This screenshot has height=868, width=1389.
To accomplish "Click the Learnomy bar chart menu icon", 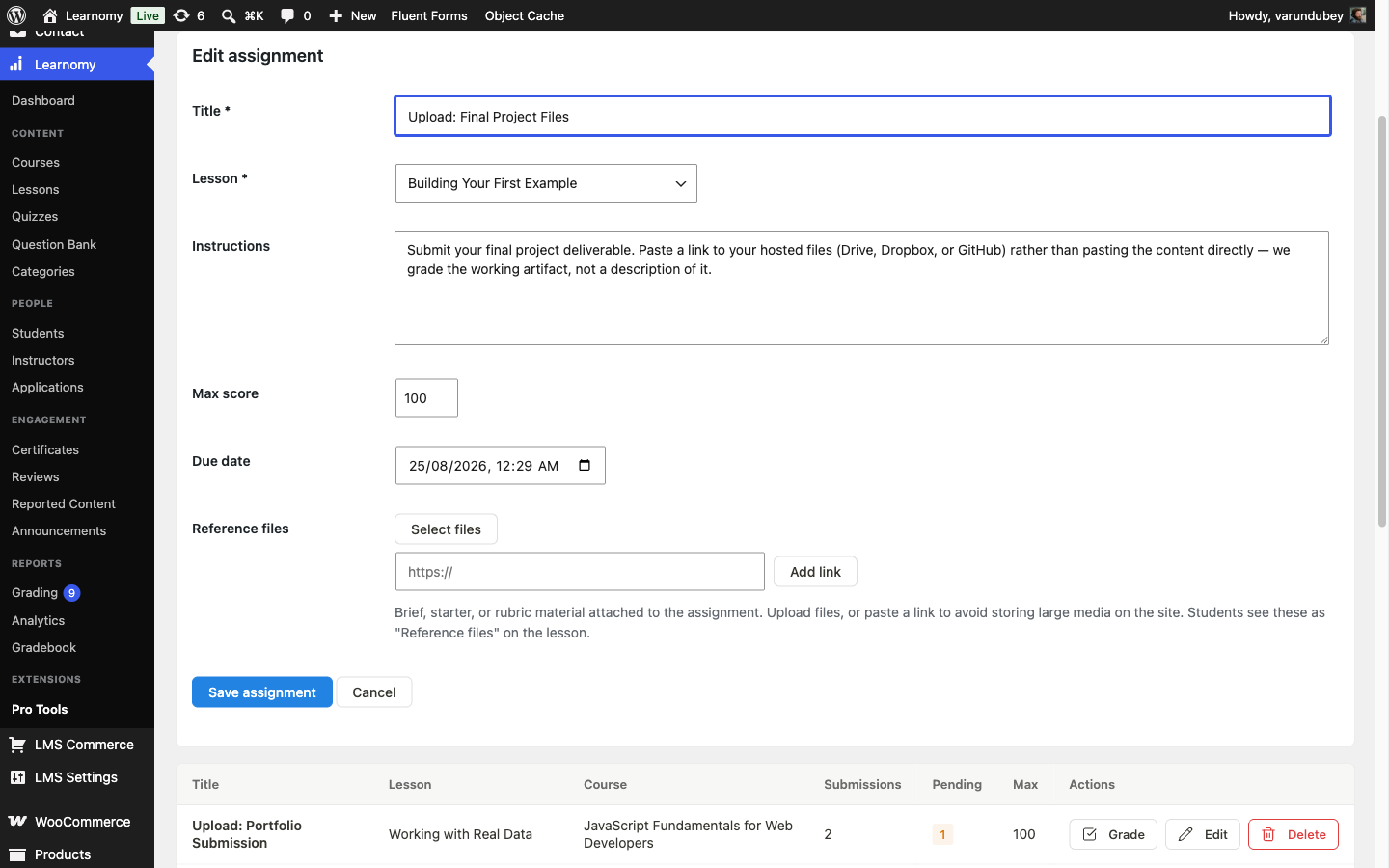I will pos(16,65).
